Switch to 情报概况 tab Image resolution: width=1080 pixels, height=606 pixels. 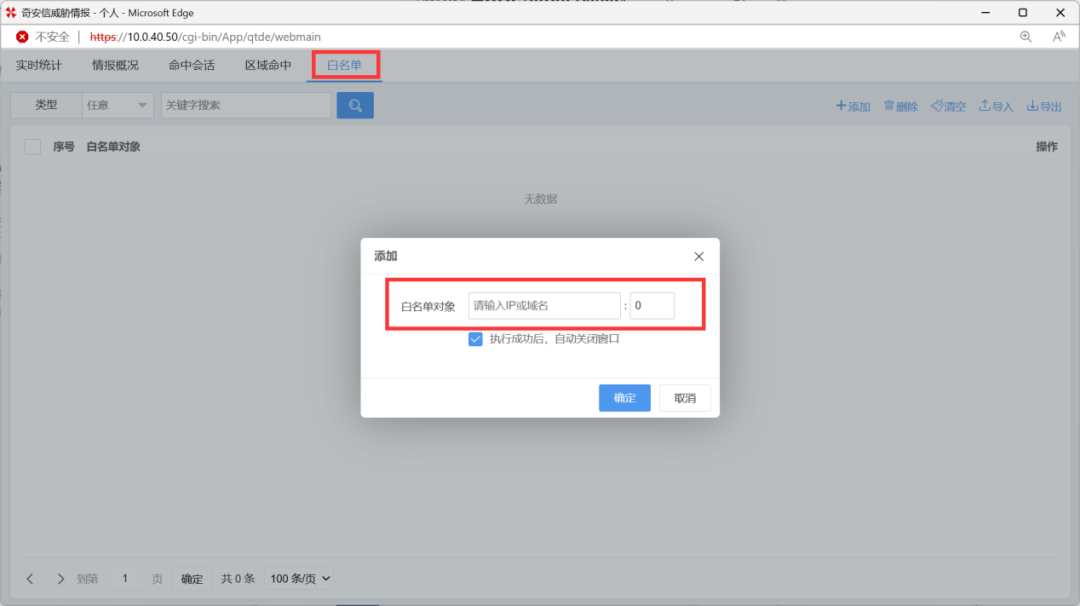[x=115, y=65]
